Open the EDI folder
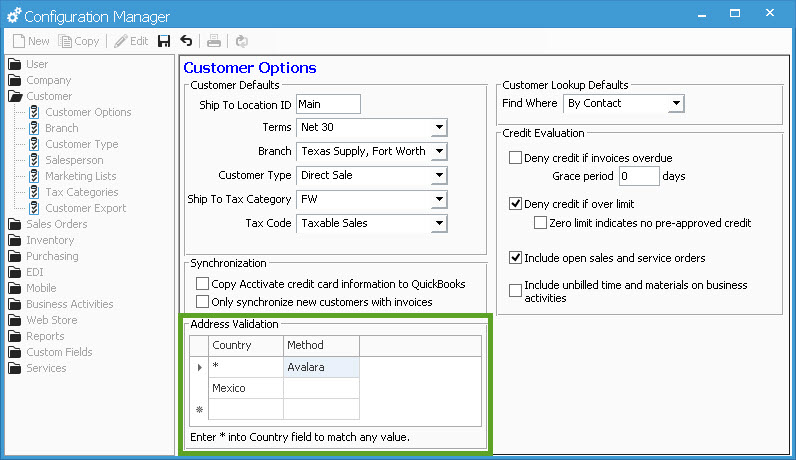The width and height of the screenshot is (796, 460). (26, 272)
